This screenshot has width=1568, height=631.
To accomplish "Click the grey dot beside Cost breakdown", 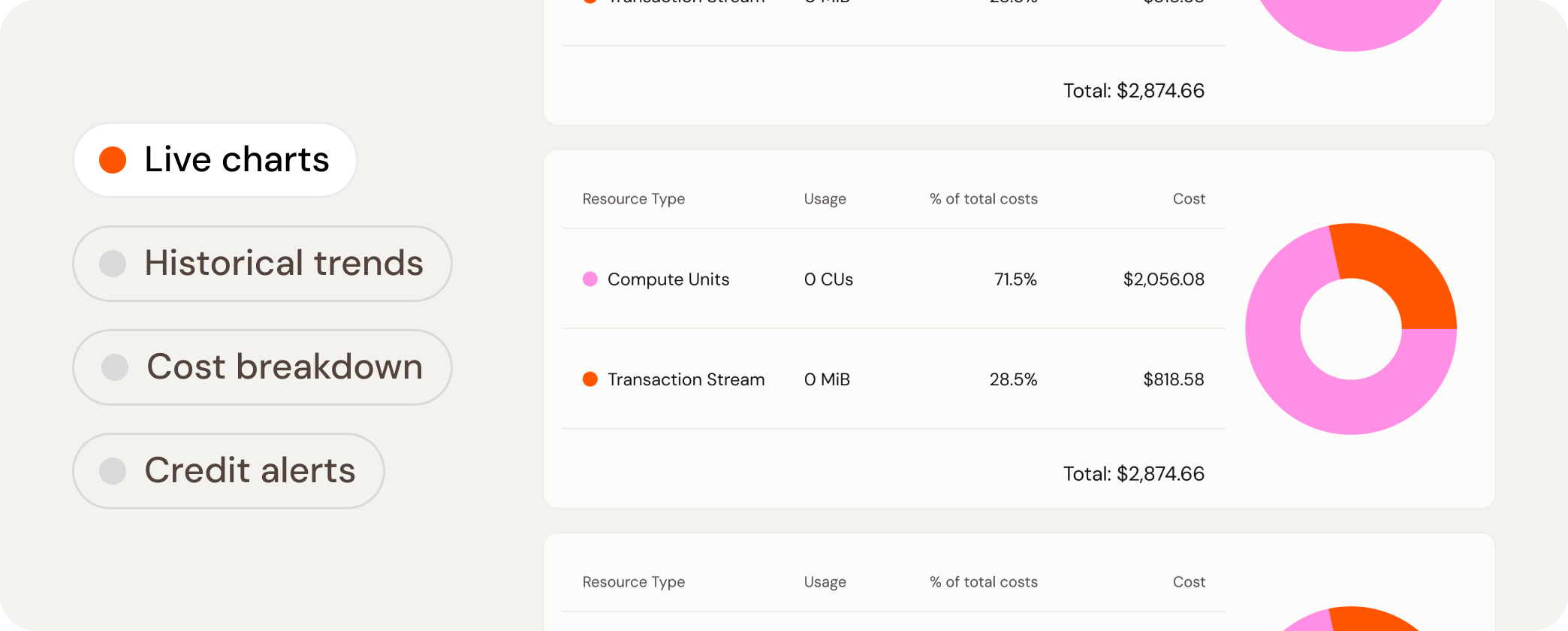I will [x=115, y=367].
